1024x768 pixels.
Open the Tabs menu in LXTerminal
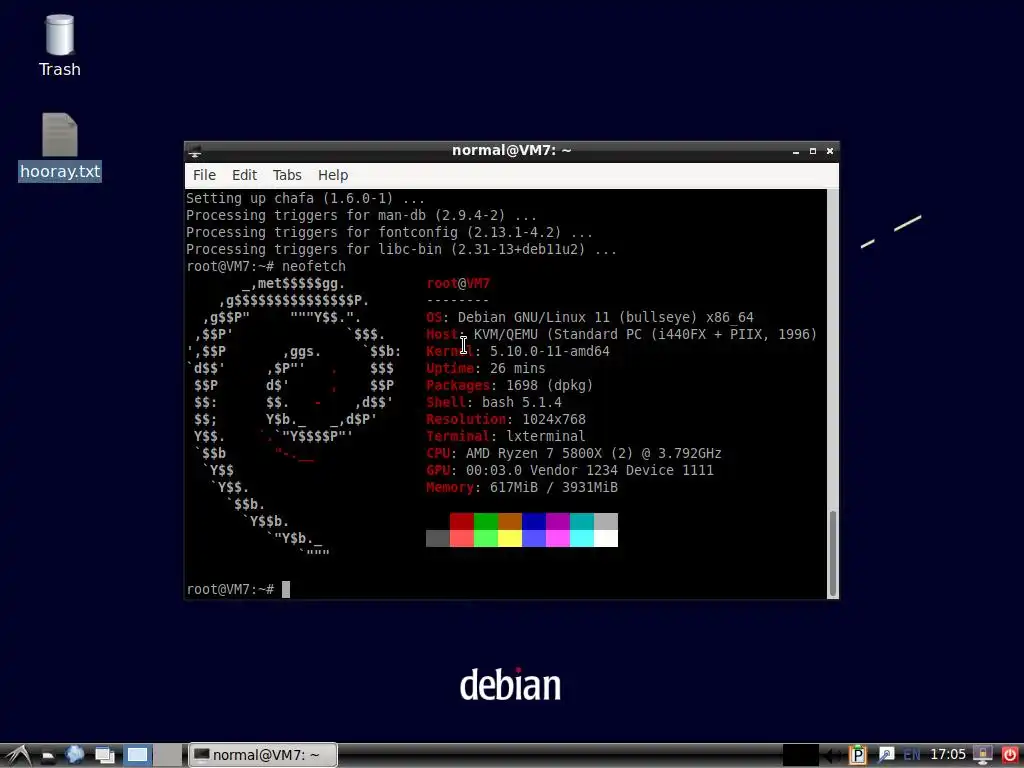(287, 175)
